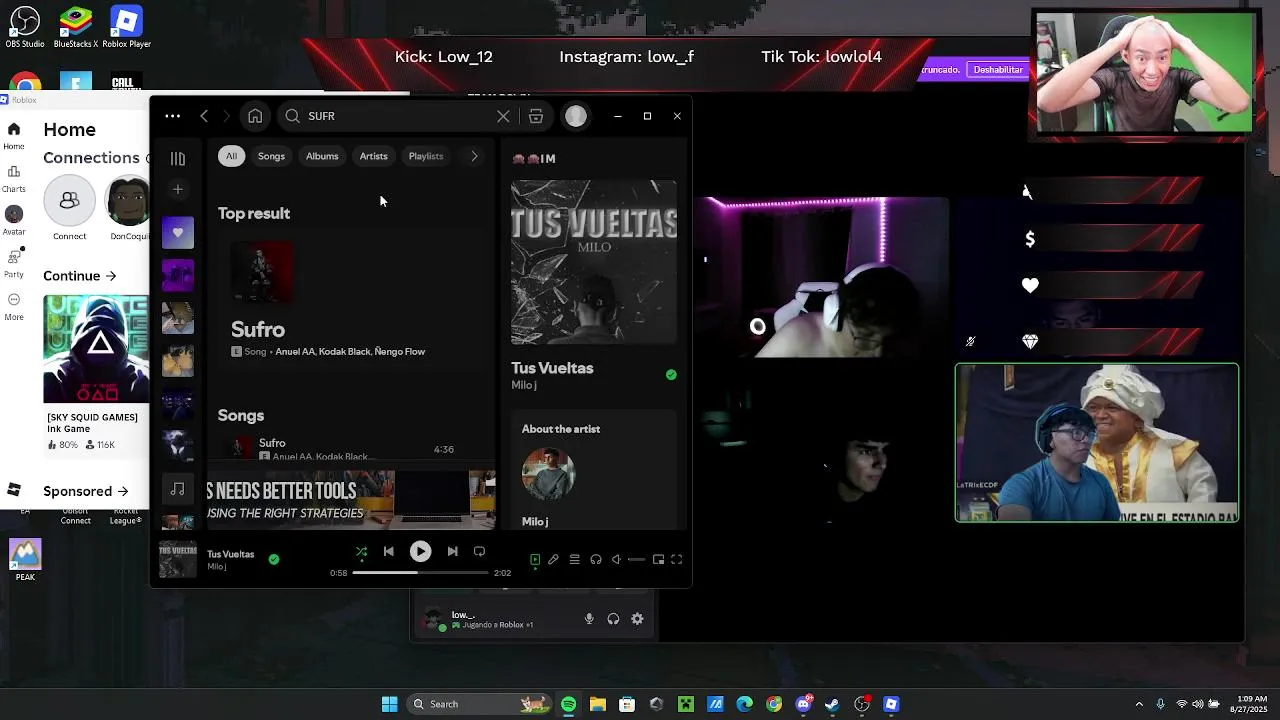This screenshot has height=720, width=1280.
Task: Click the Spotify search field
Action: (398, 116)
